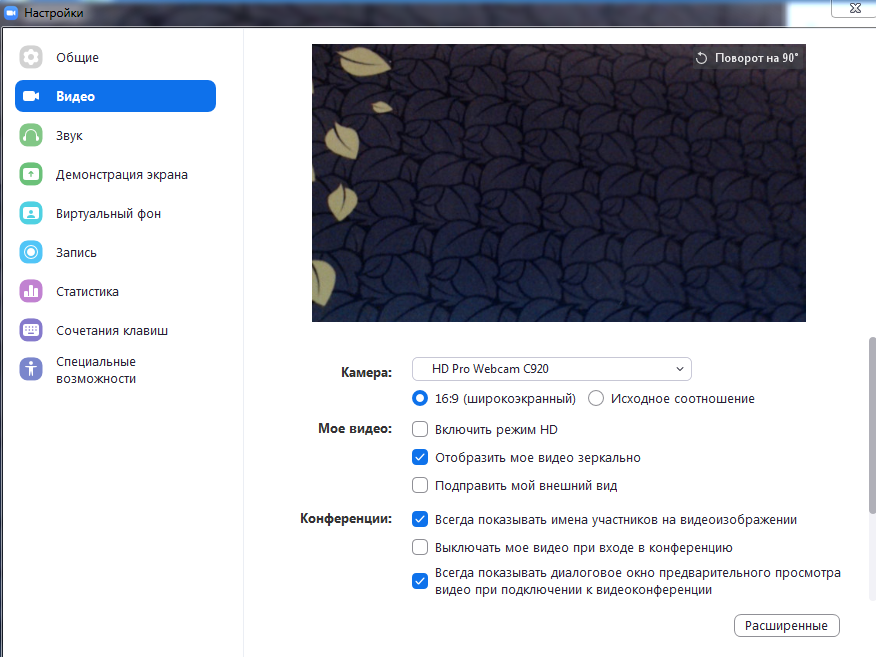Screen dimensions: 876x657
Task: Enable the Включить режим HD checkbox
Action: tap(421, 429)
